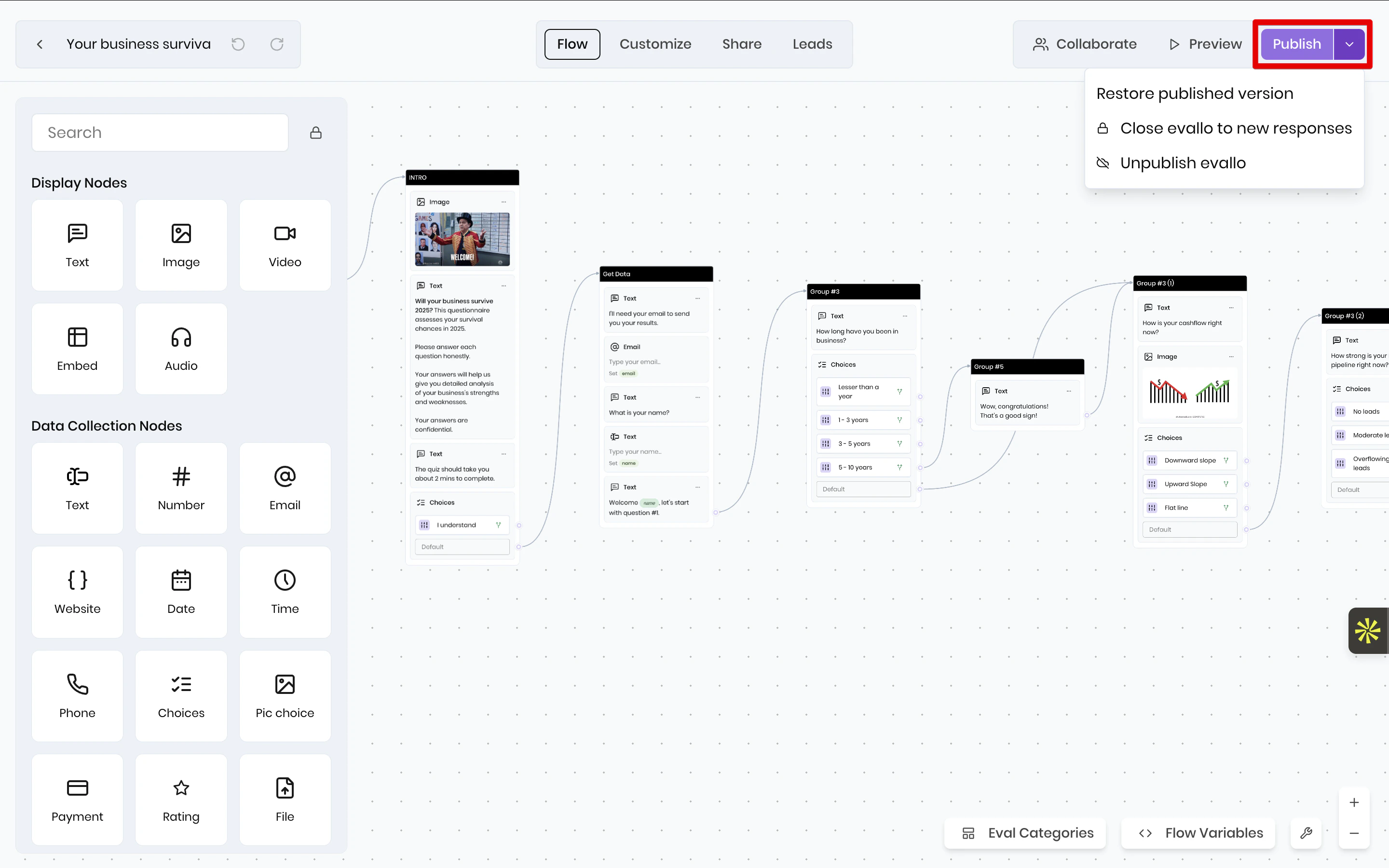1389x868 pixels.
Task: Open the options menu on the INTRO image node
Action: click(504, 202)
